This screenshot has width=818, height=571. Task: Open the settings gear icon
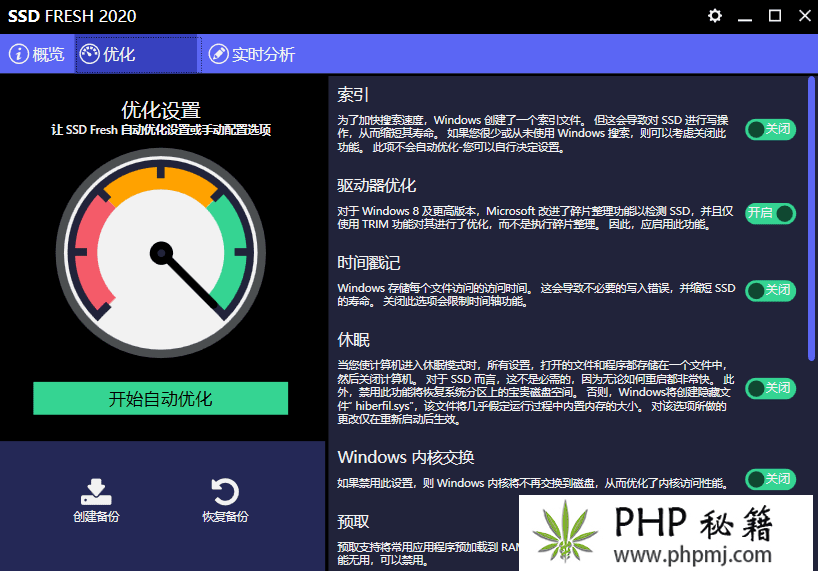pos(715,16)
